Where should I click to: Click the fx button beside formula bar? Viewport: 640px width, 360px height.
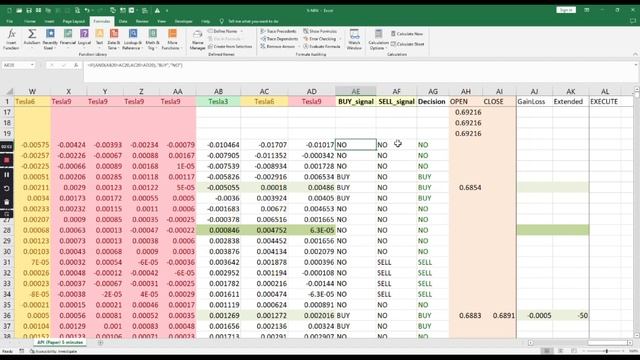pos(76,65)
